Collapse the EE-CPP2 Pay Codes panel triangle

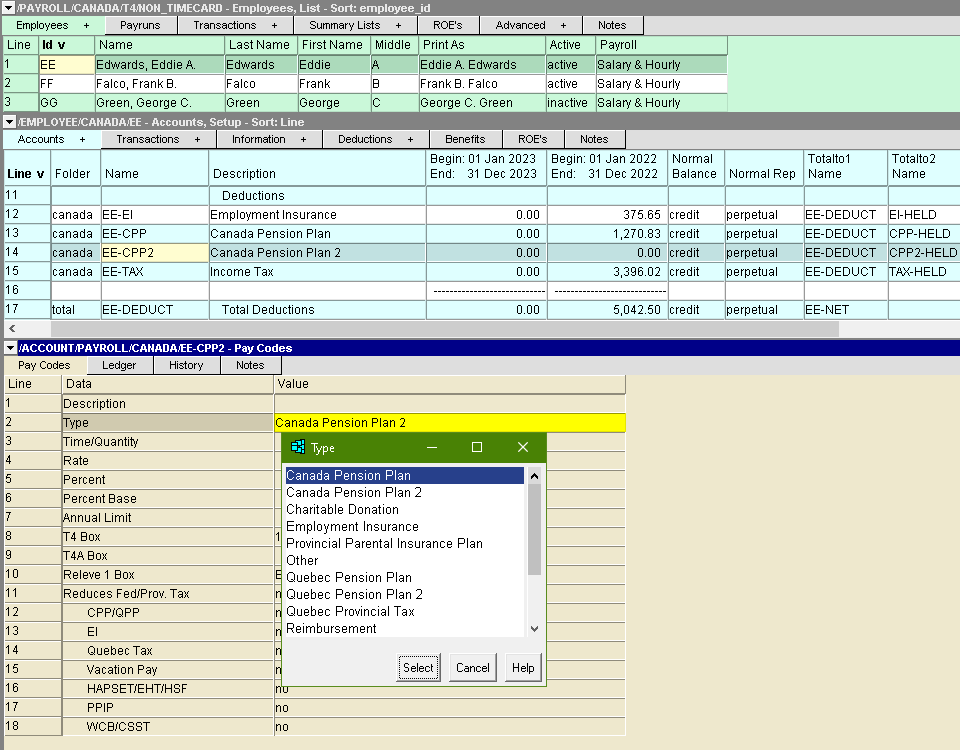(x=9, y=348)
